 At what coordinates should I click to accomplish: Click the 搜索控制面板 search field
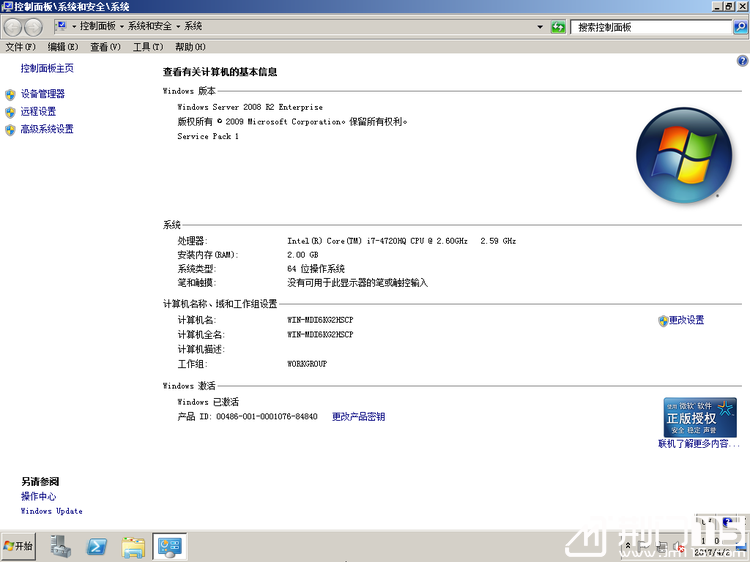coord(651,27)
